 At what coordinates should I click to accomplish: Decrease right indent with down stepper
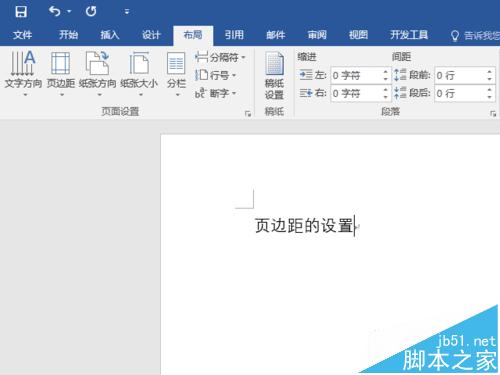click(386, 97)
